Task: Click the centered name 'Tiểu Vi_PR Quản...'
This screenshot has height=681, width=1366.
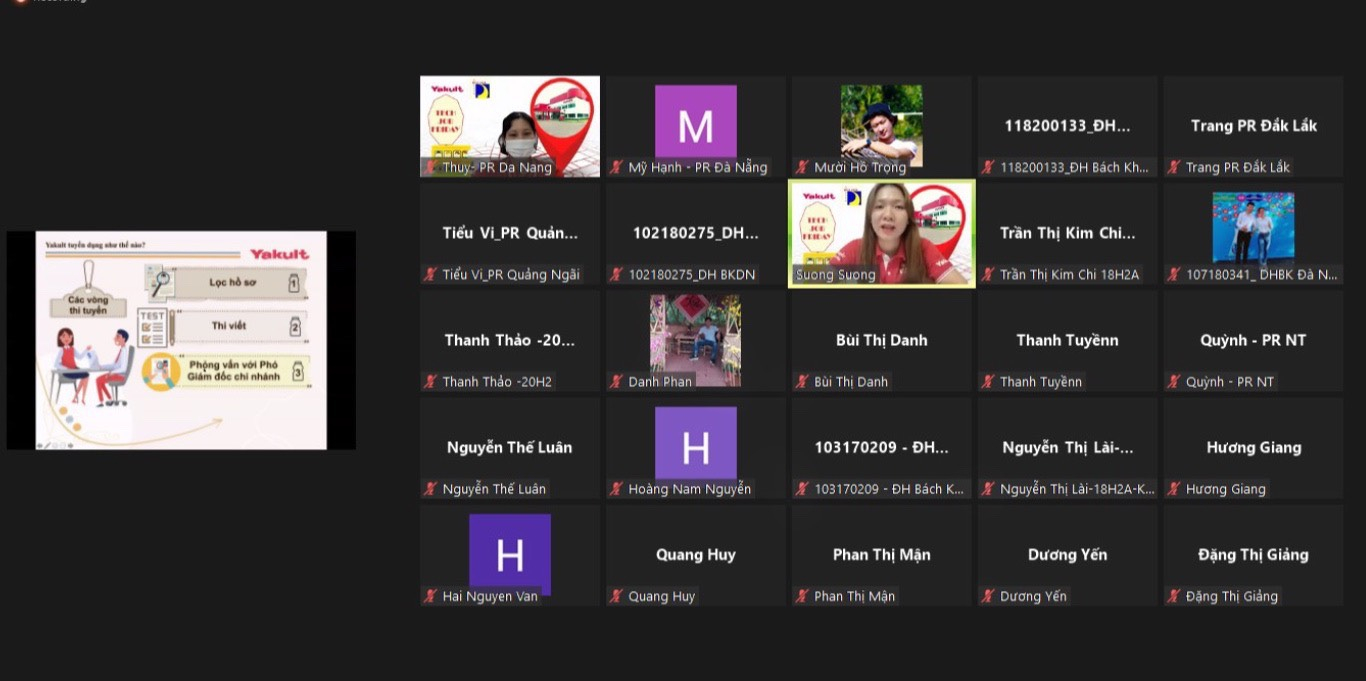Action: click(x=510, y=233)
